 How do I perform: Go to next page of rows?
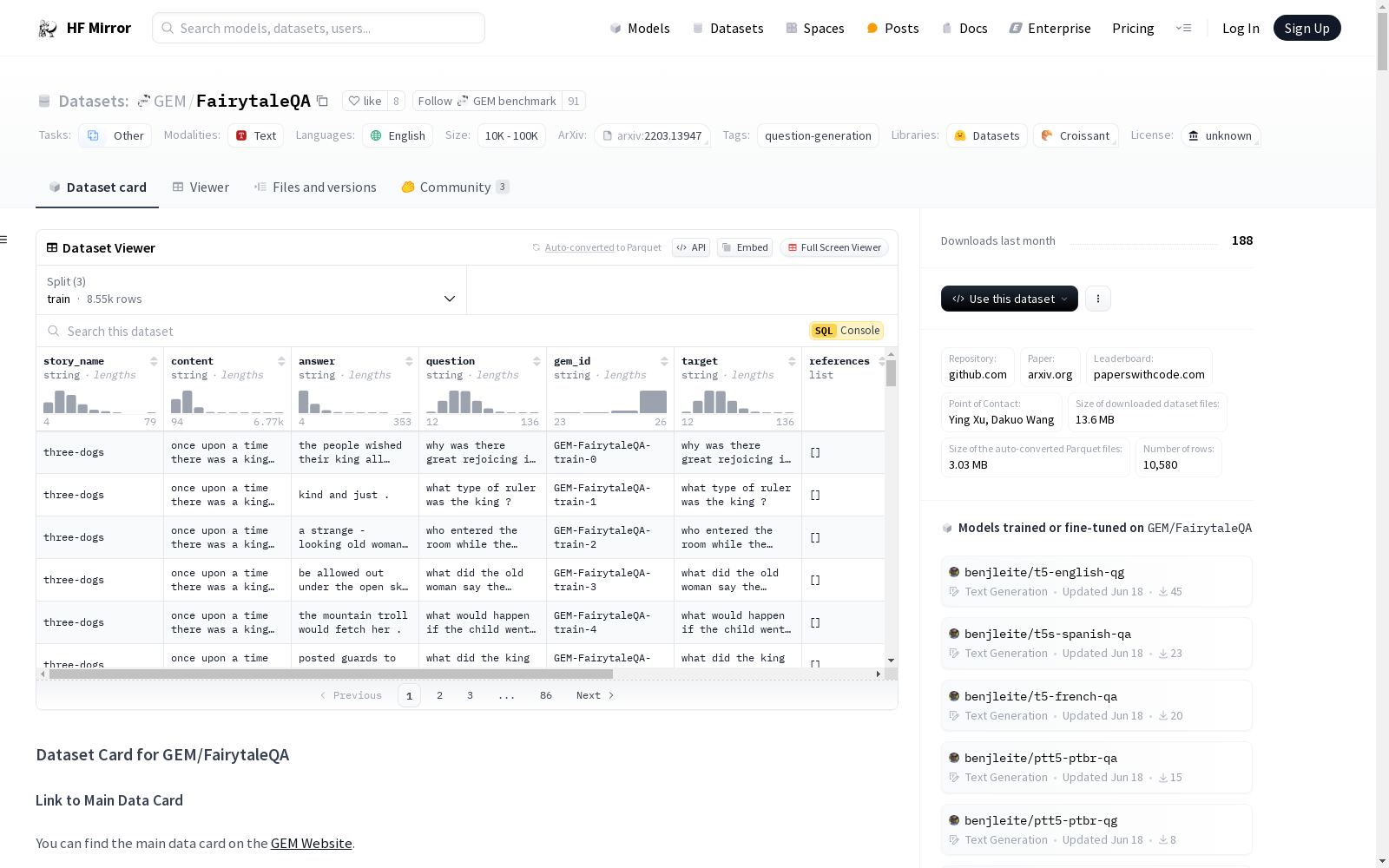tap(595, 695)
